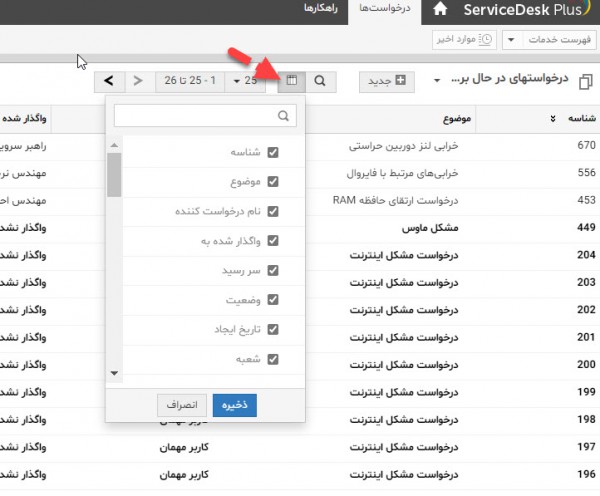This screenshot has width=600, height=496.
Task: Click واگذار شده column header
Action: [24, 119]
